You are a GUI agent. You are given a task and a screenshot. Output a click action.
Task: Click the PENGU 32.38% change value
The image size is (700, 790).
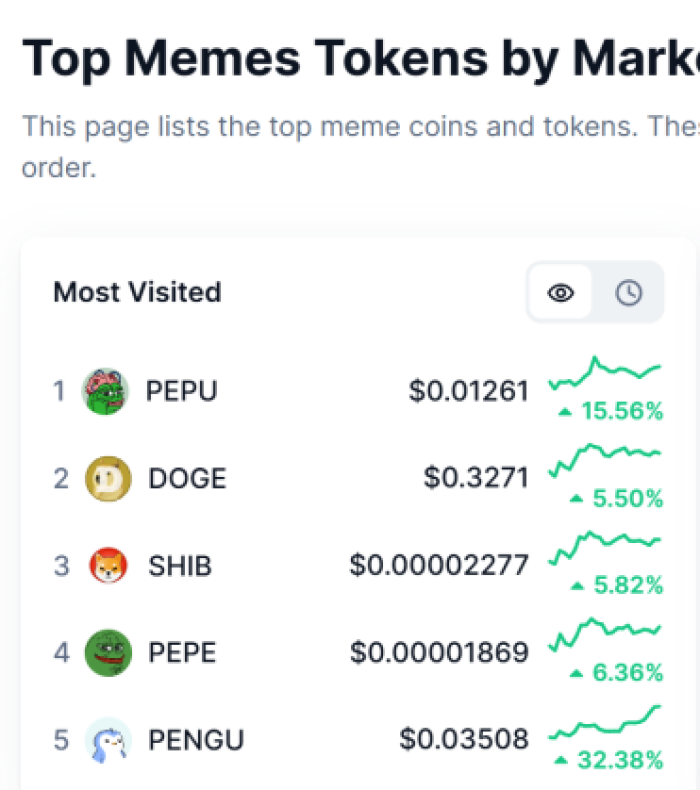click(620, 761)
